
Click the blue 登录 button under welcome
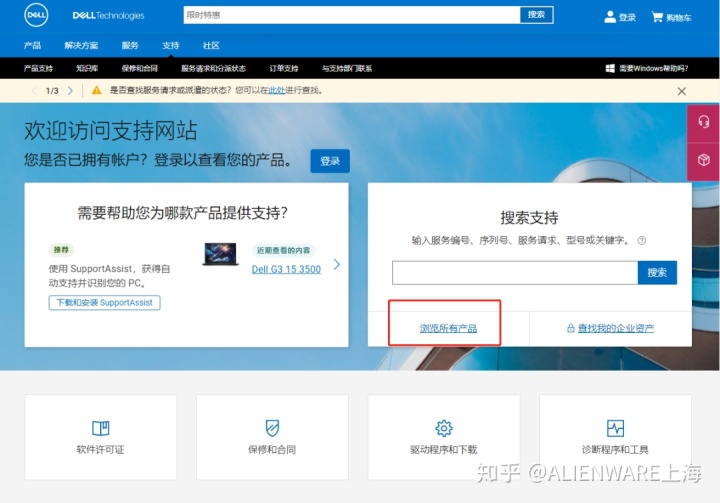[330, 161]
